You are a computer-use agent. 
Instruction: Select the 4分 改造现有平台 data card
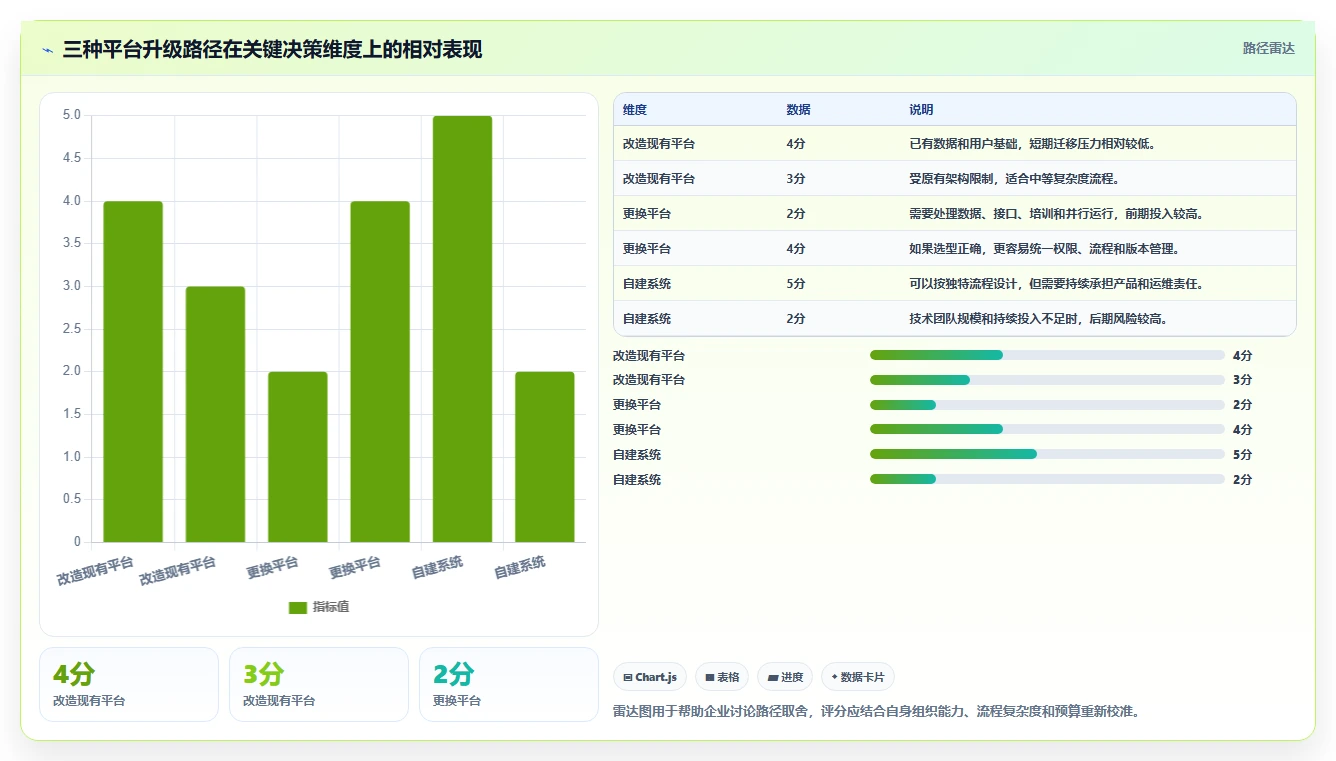tap(129, 684)
